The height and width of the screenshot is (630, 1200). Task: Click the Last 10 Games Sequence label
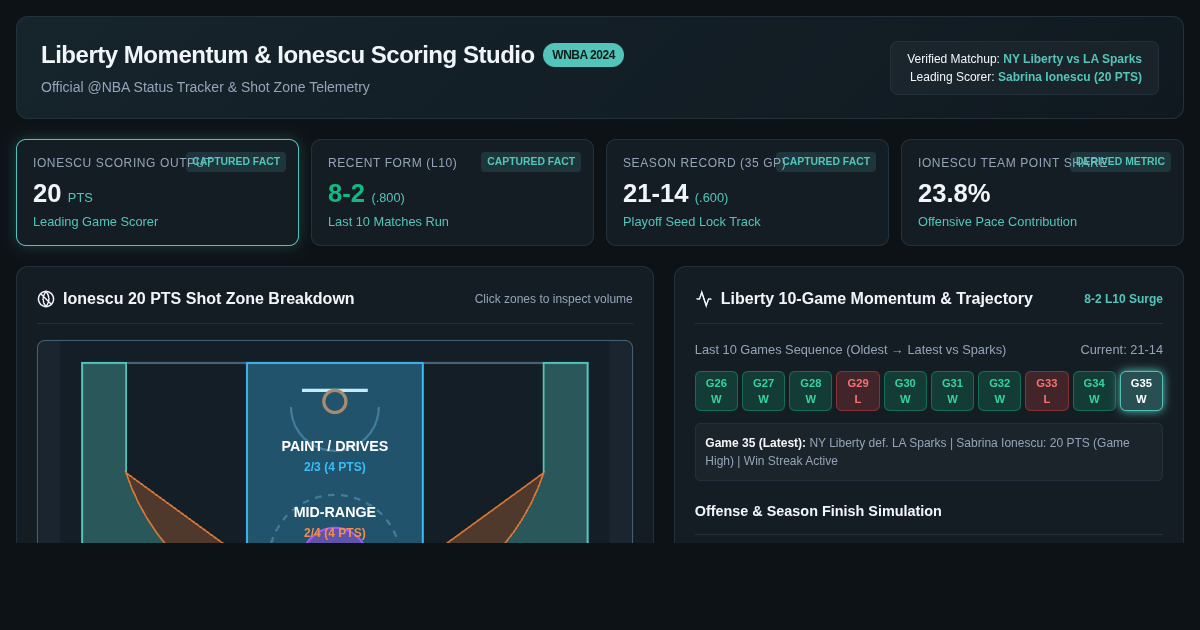click(850, 350)
